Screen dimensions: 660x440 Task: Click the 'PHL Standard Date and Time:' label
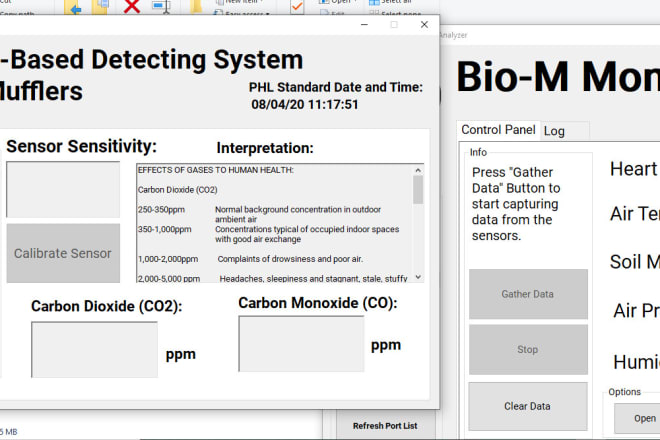(x=336, y=87)
